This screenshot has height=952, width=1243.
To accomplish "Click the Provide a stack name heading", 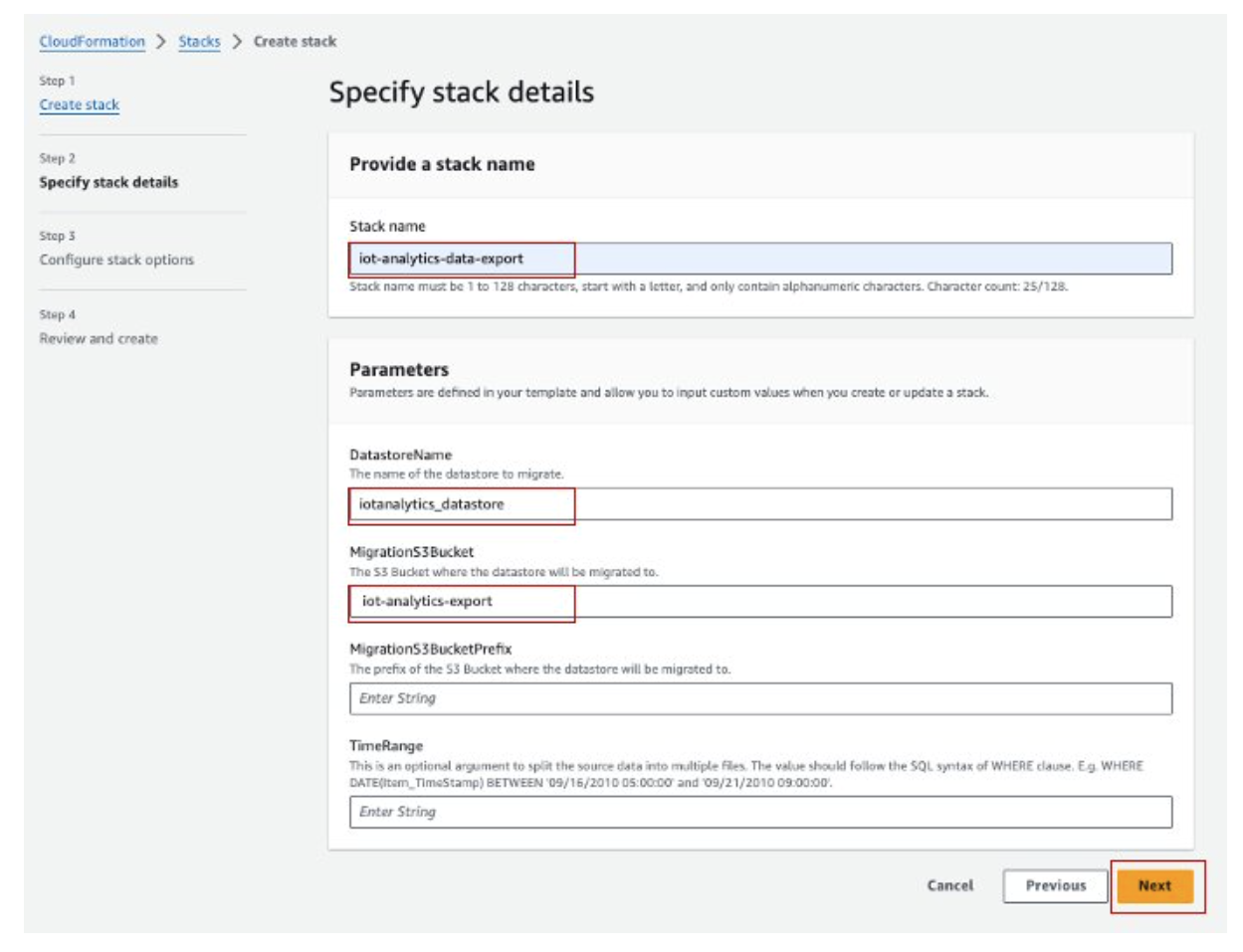I will click(442, 164).
